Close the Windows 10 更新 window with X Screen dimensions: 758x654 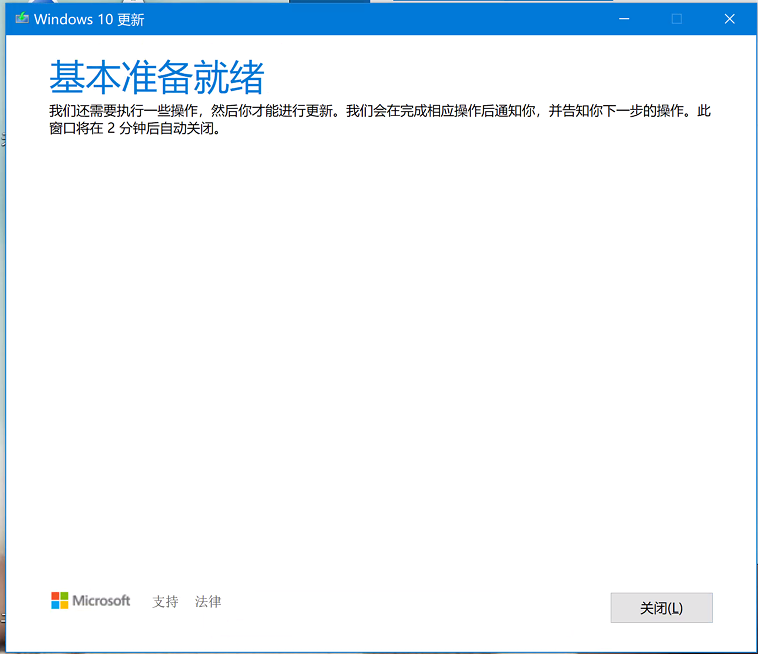click(729, 19)
